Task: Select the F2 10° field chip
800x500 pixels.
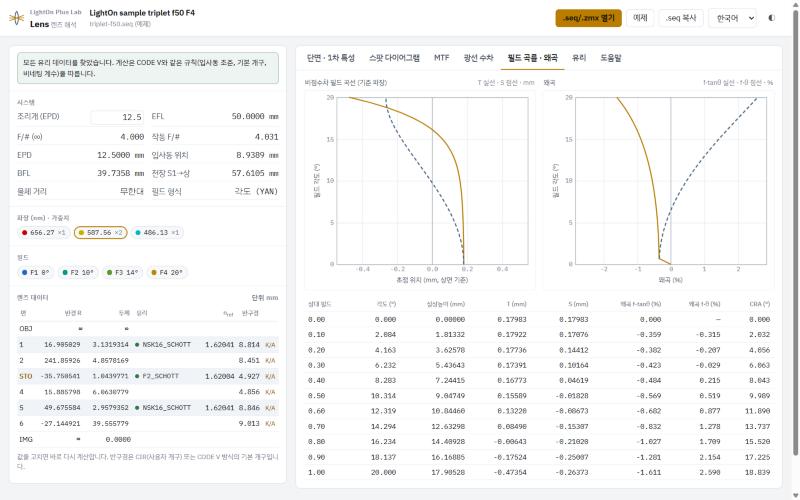Action: 78,272
